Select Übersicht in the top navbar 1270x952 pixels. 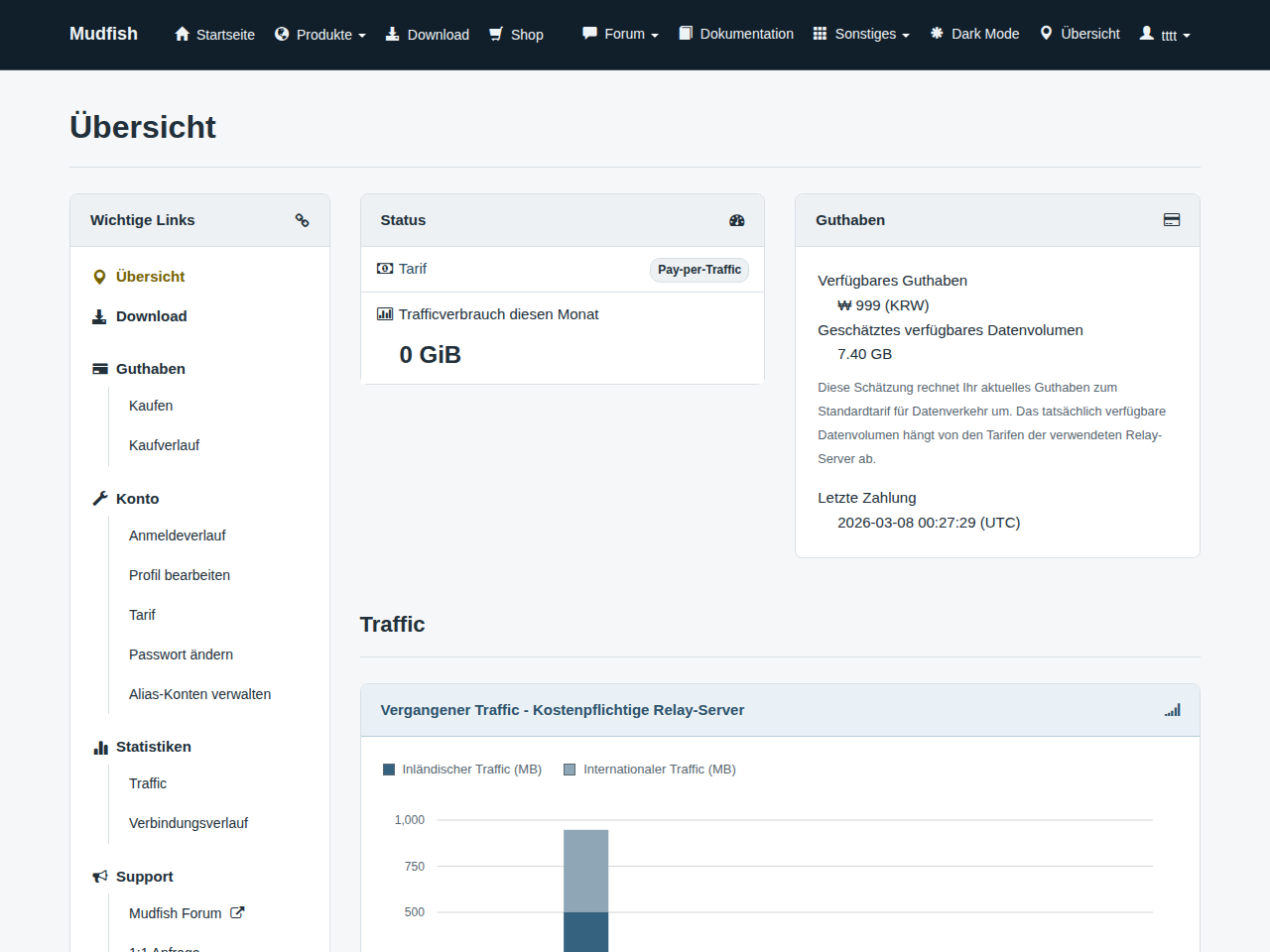pos(1079,34)
